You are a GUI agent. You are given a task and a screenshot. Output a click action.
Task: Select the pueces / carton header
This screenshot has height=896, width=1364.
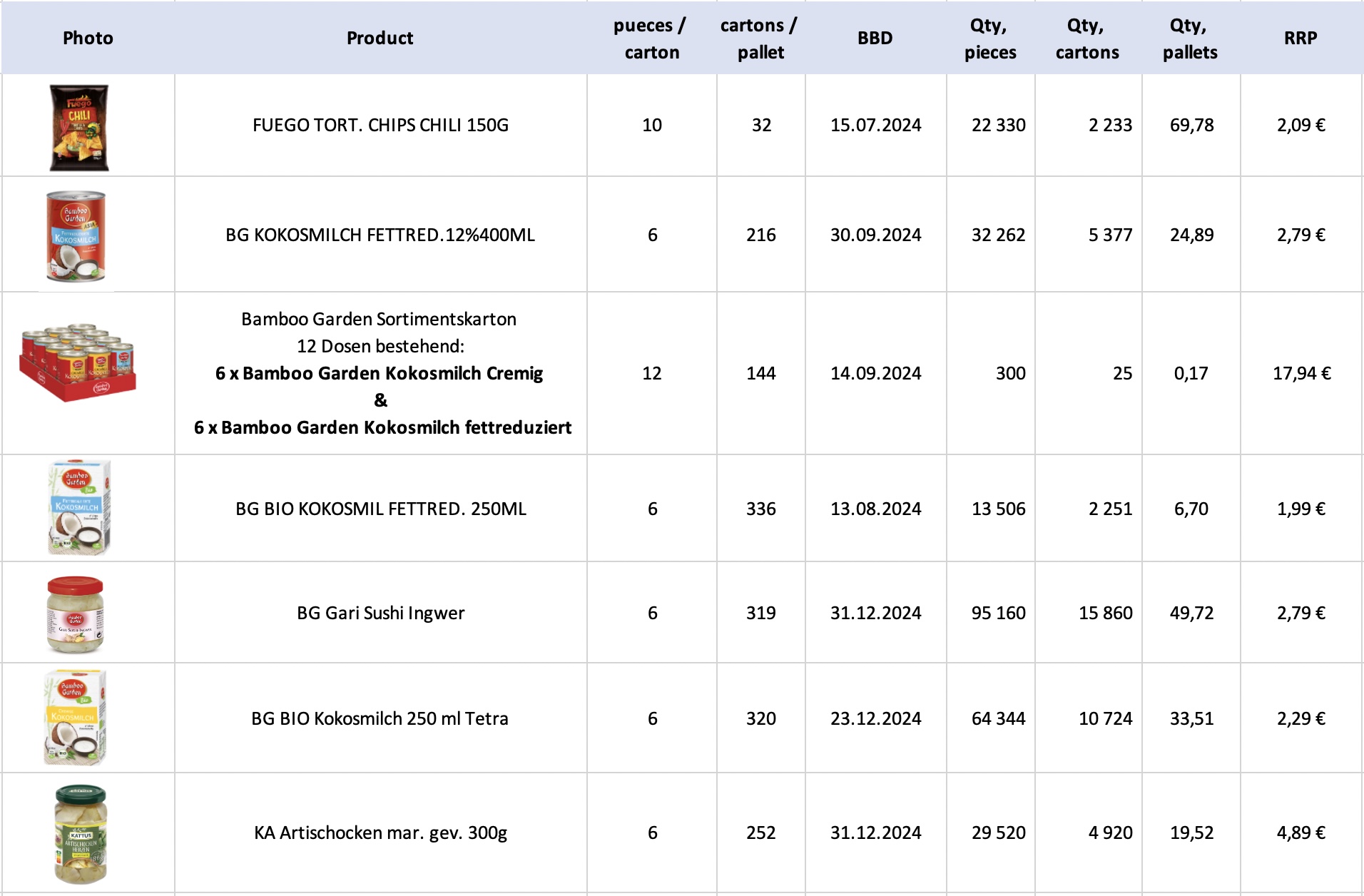(651, 39)
